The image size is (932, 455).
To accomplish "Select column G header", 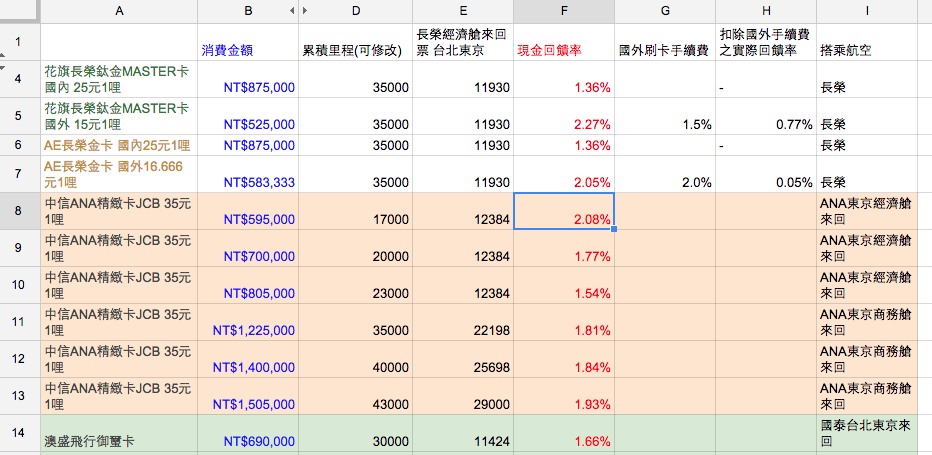I will [x=665, y=11].
